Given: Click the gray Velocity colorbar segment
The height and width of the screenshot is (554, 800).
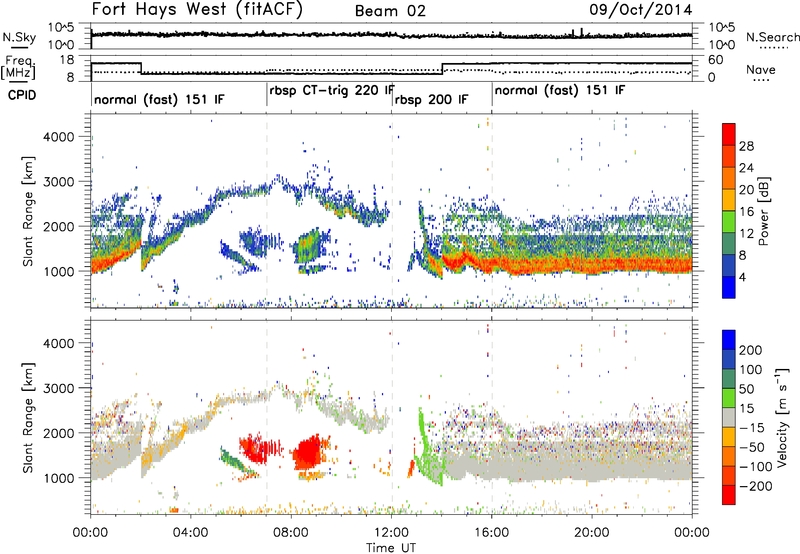Looking at the screenshot, I should (729, 418).
